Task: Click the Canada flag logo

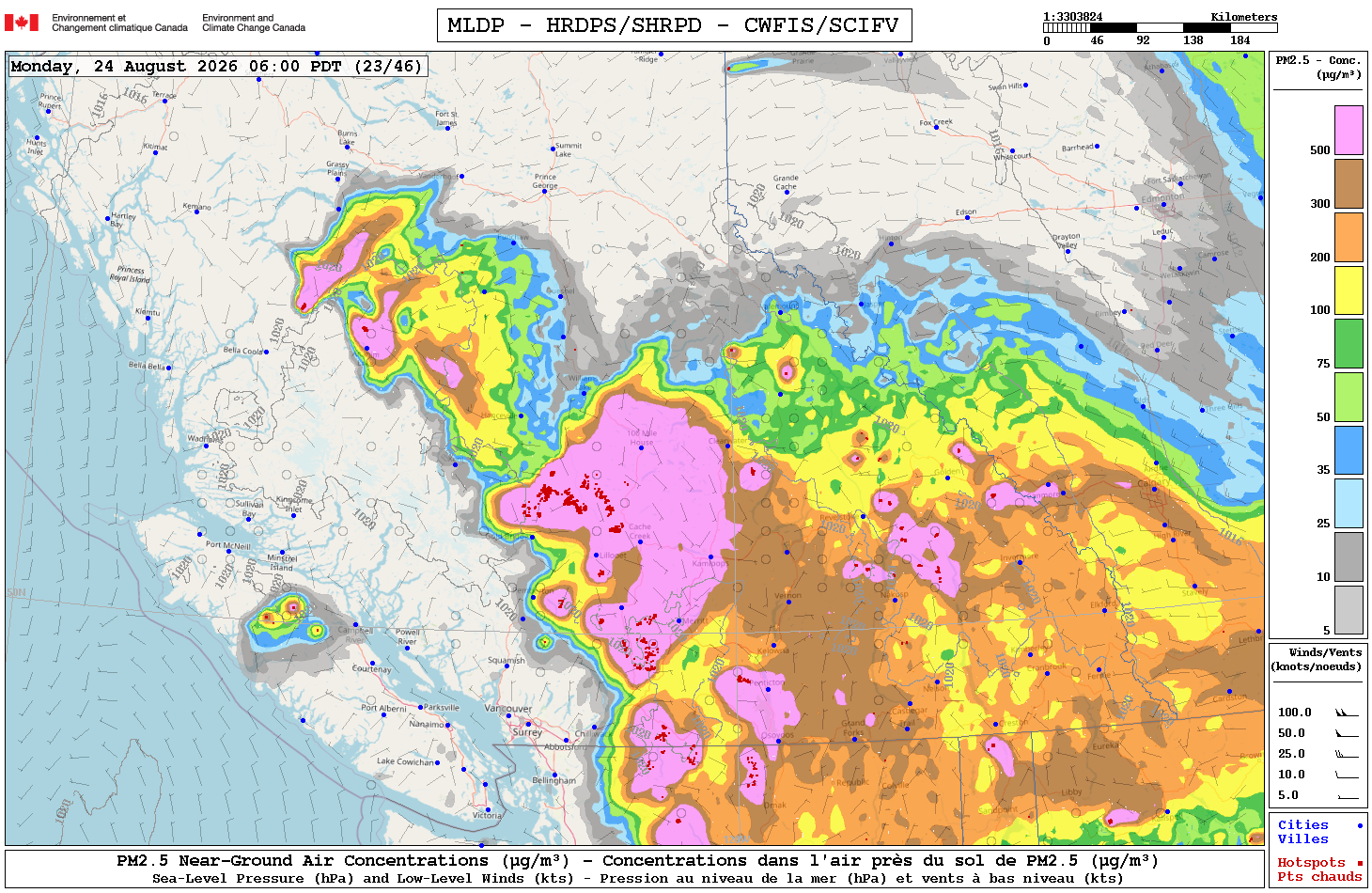Action: tap(22, 23)
